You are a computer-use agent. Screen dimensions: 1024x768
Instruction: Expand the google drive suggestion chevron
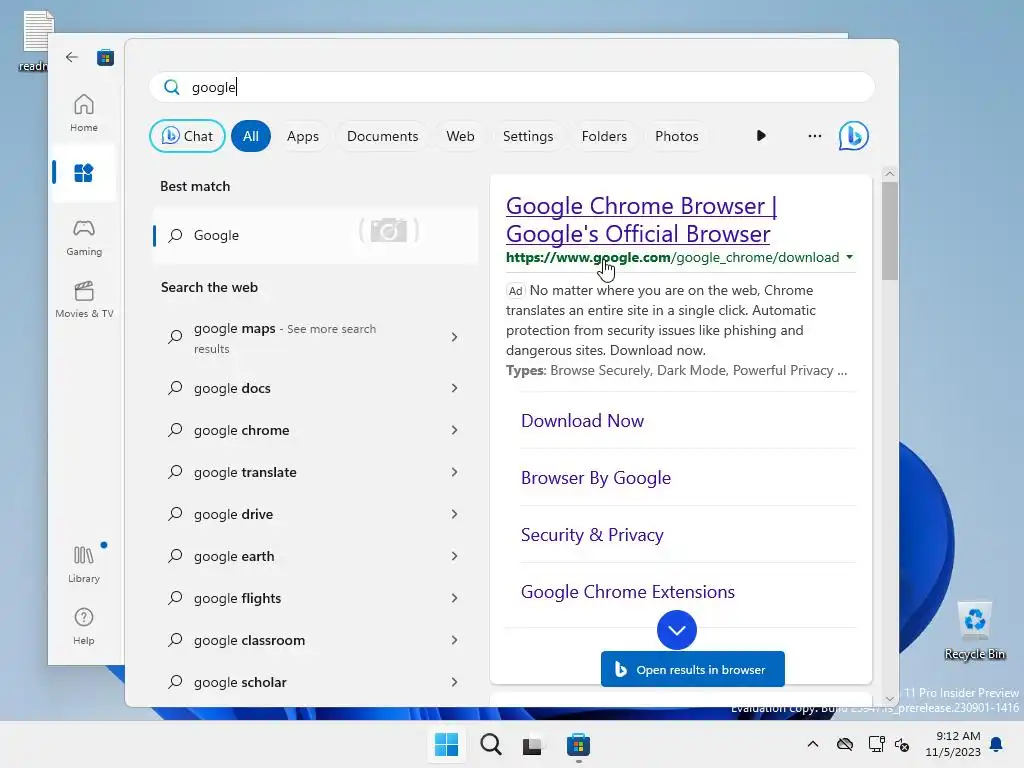[x=455, y=514]
